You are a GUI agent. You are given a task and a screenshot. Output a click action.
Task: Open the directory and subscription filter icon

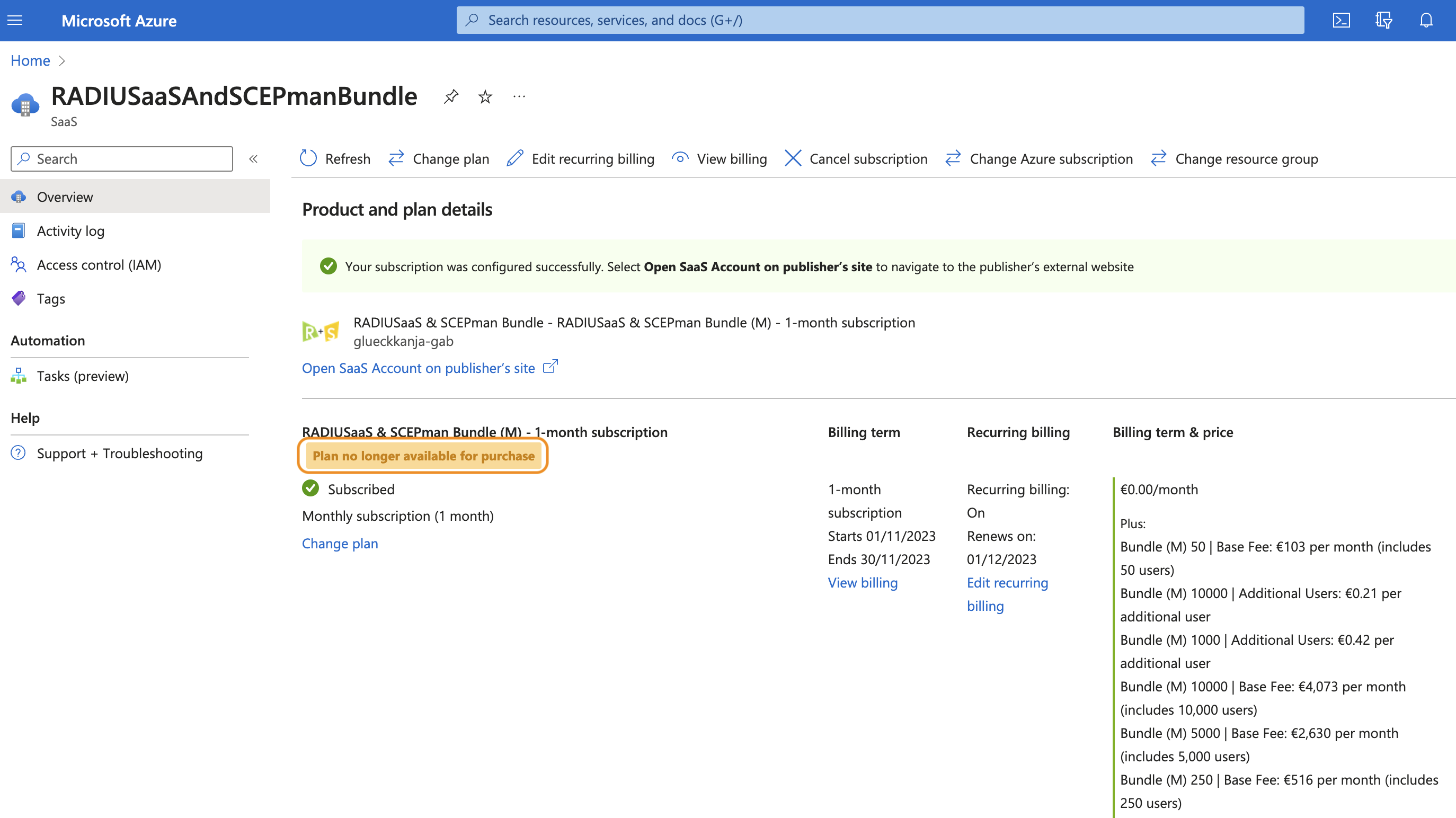click(1383, 20)
